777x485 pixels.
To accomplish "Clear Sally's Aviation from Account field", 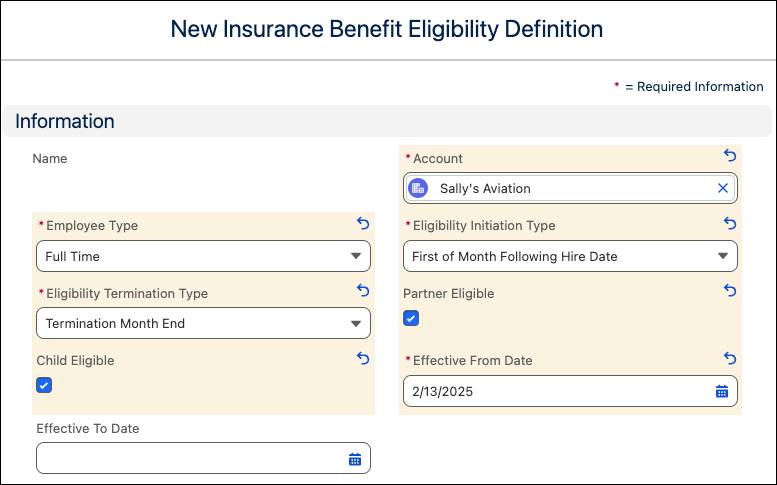I will click(723, 188).
